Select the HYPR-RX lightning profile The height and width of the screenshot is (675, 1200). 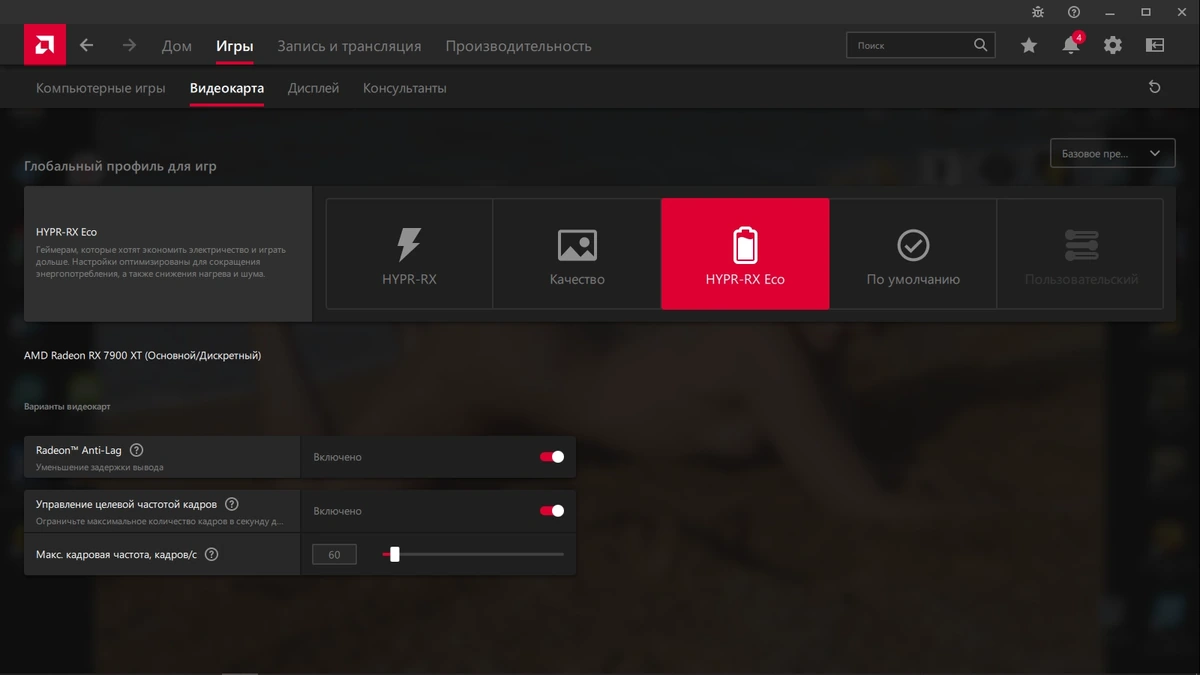tap(409, 254)
